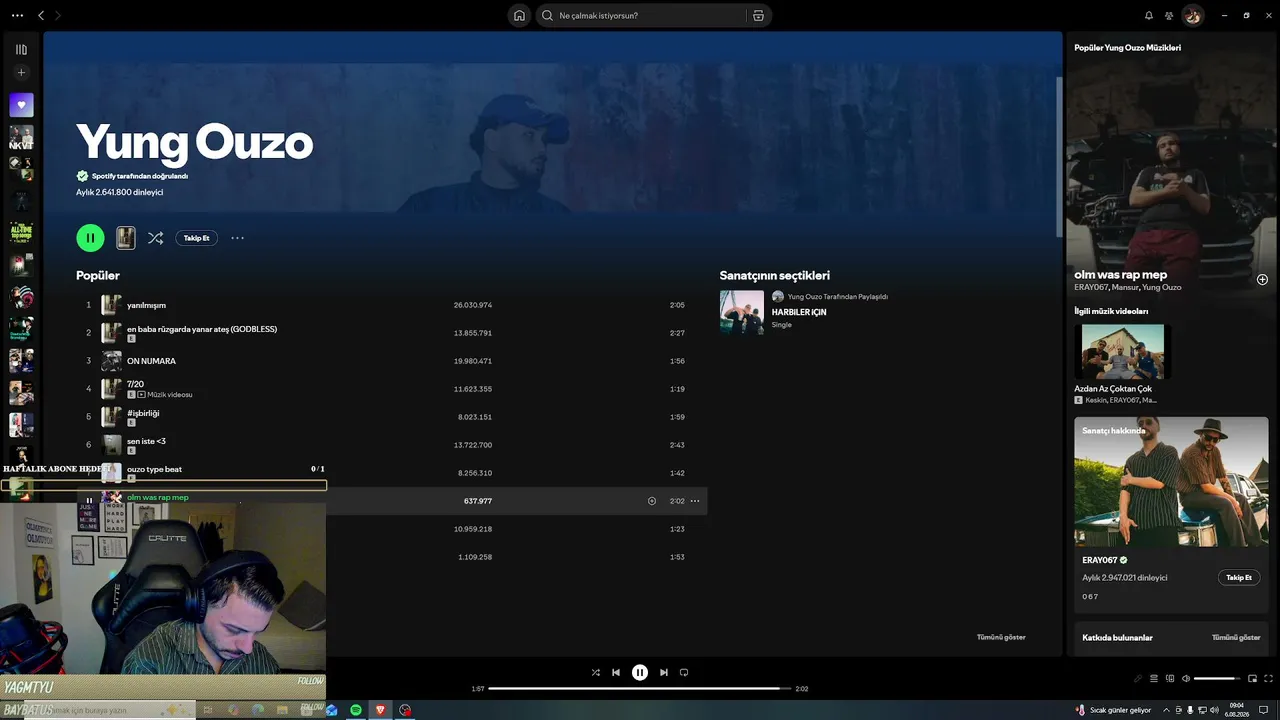This screenshot has height=720, width=1280.
Task: Click the main page vertical scrollbar
Action: coord(1059,155)
